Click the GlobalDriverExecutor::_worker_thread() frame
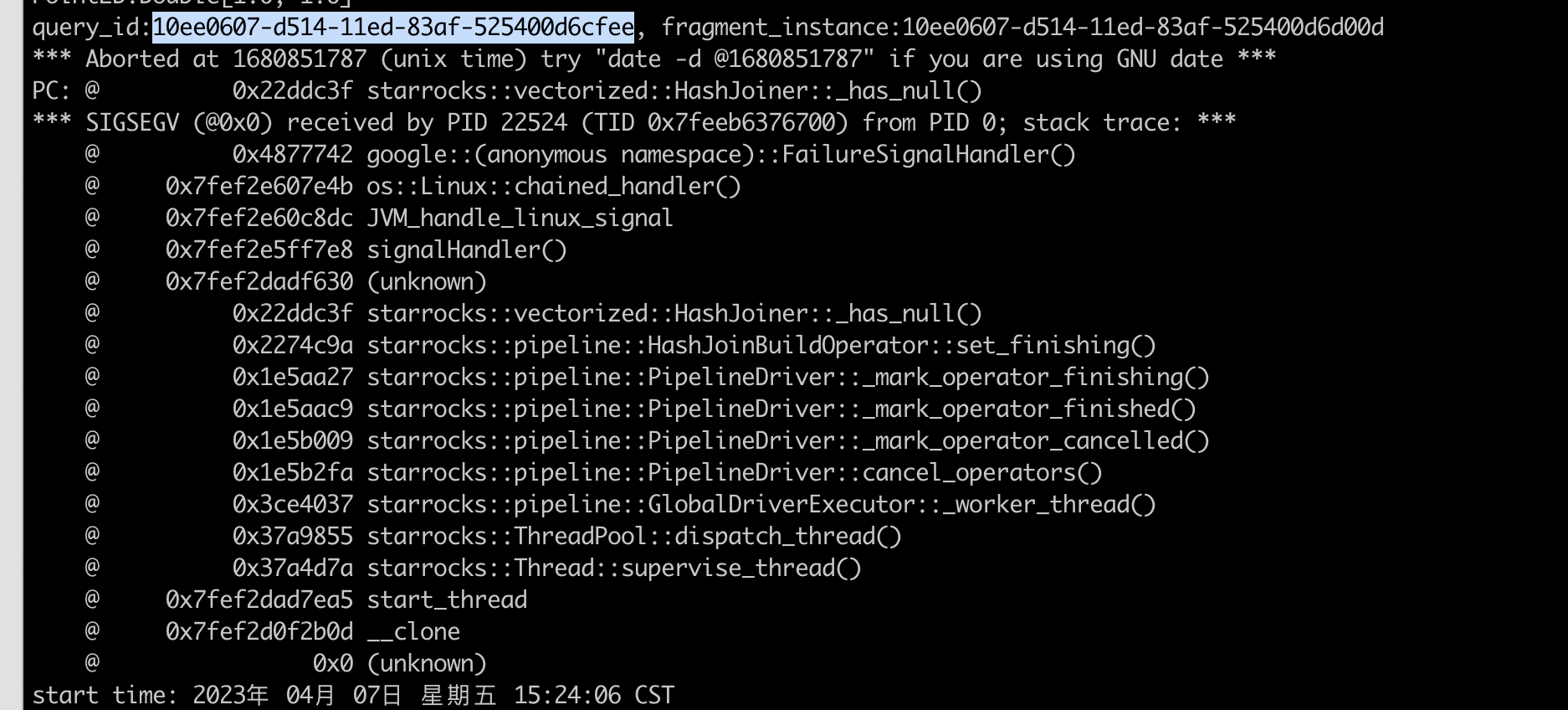 pos(761,505)
